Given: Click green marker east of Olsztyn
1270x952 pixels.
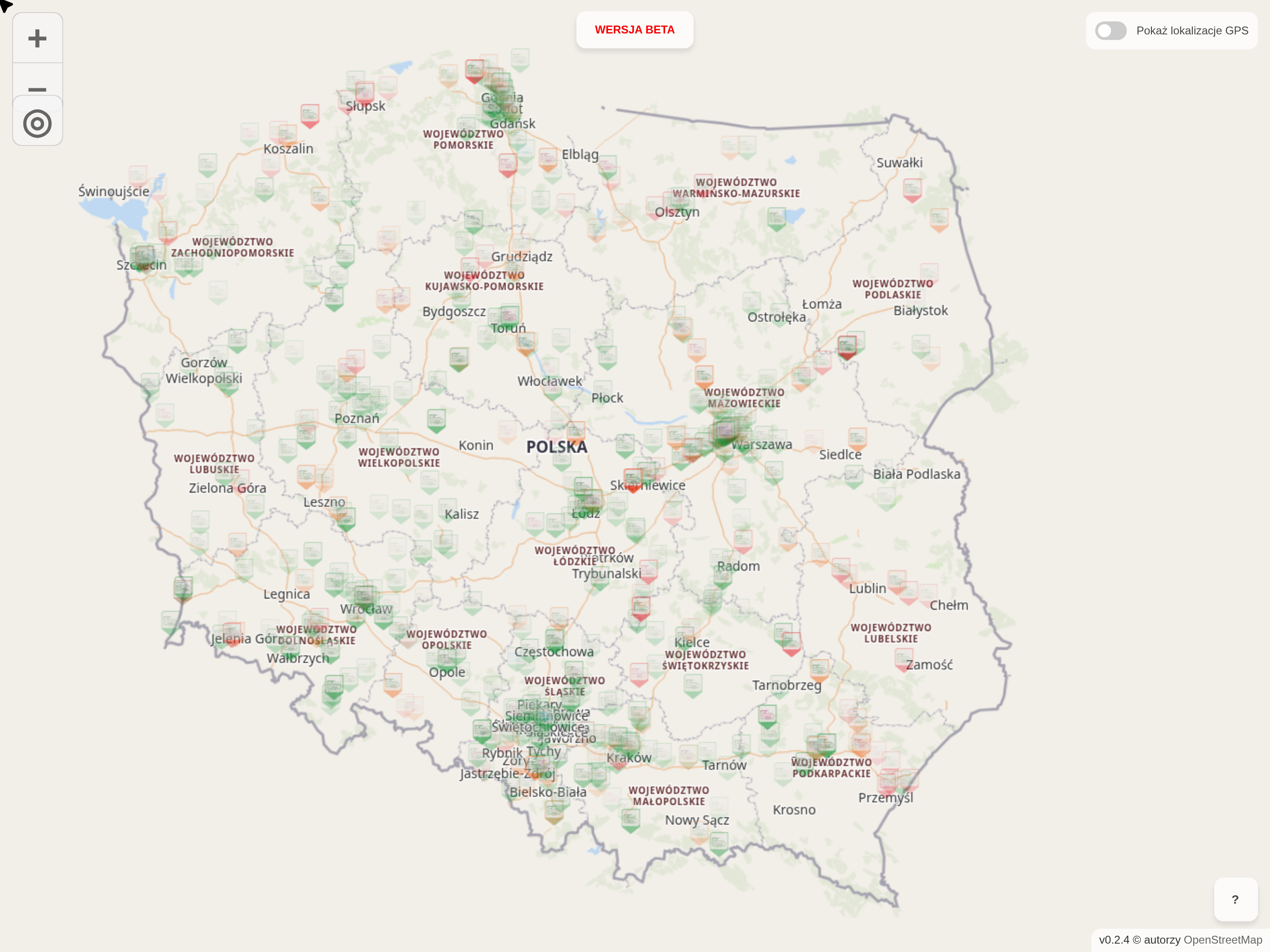Looking at the screenshot, I should (x=776, y=218).
